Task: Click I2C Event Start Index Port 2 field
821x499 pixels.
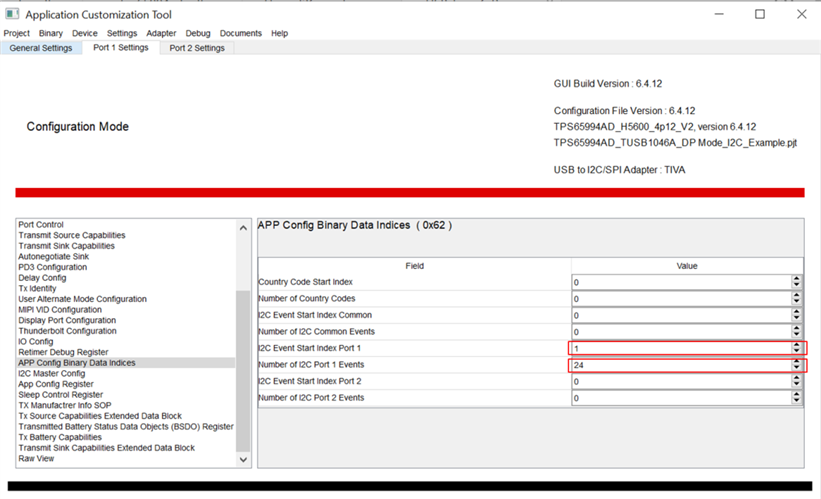Action: [681, 382]
